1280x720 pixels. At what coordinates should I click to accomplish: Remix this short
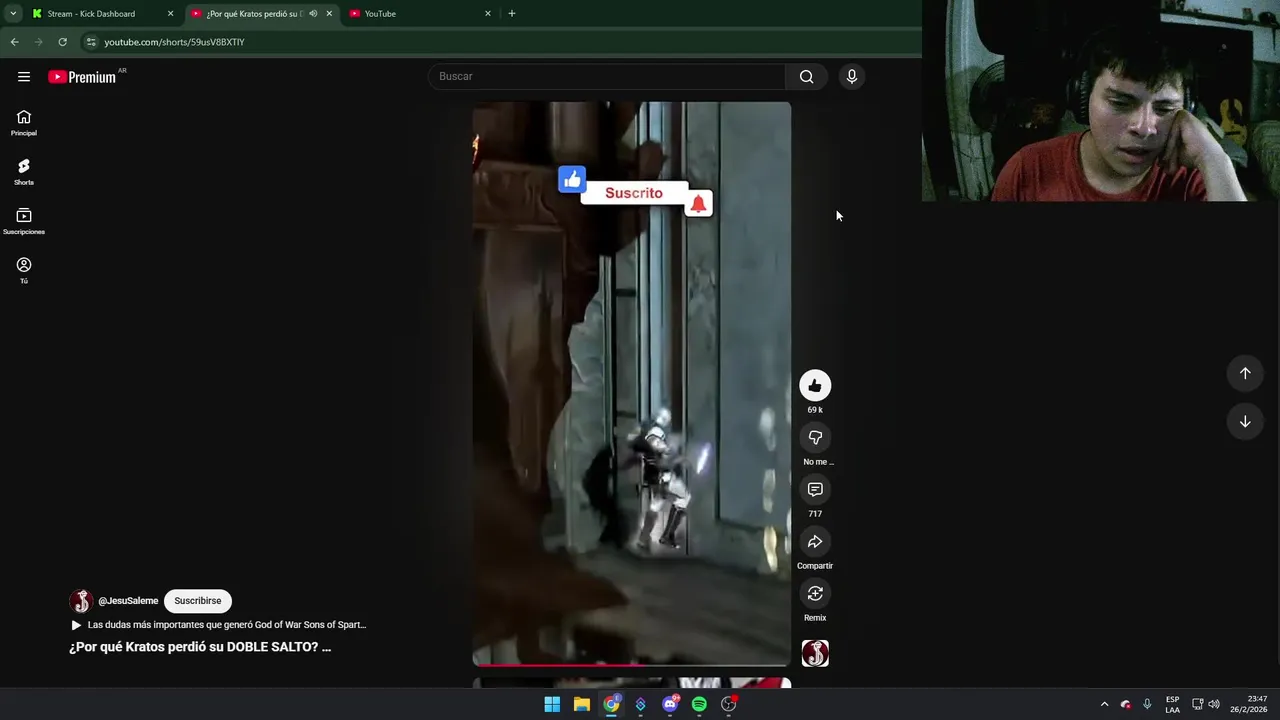[815, 594]
